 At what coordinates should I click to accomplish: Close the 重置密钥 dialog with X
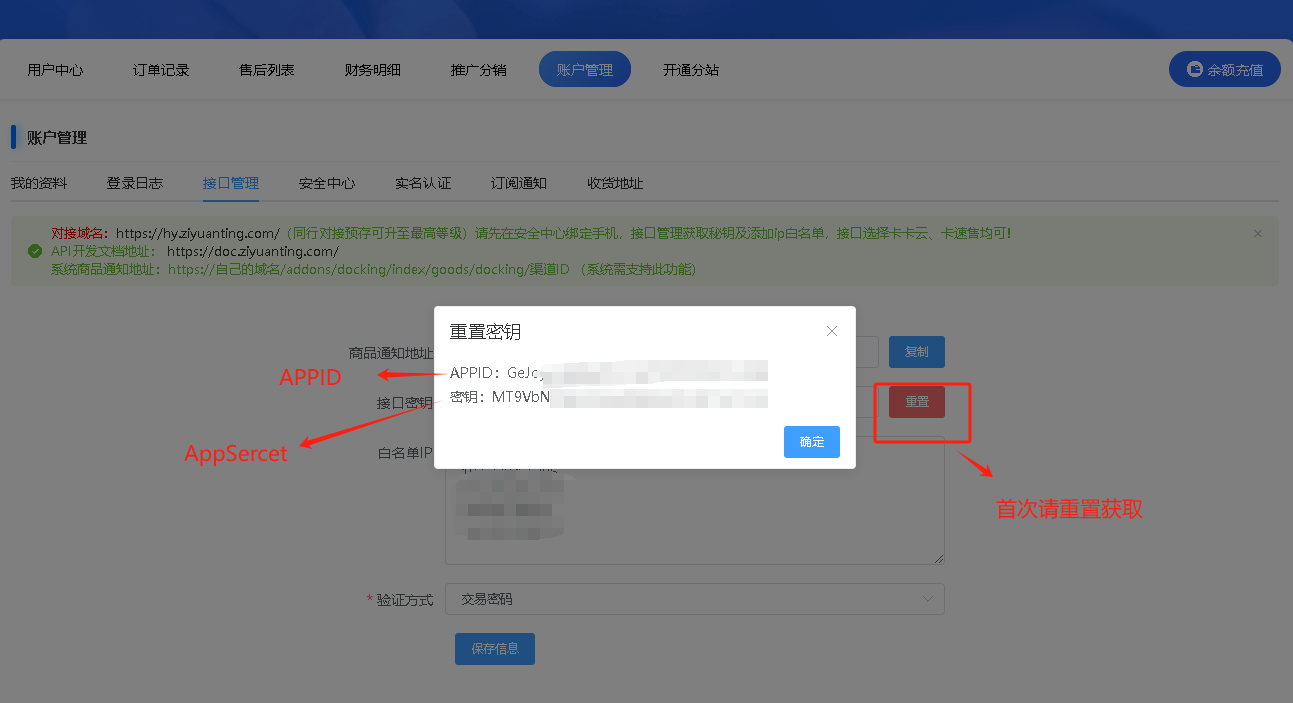pyautogui.click(x=832, y=331)
